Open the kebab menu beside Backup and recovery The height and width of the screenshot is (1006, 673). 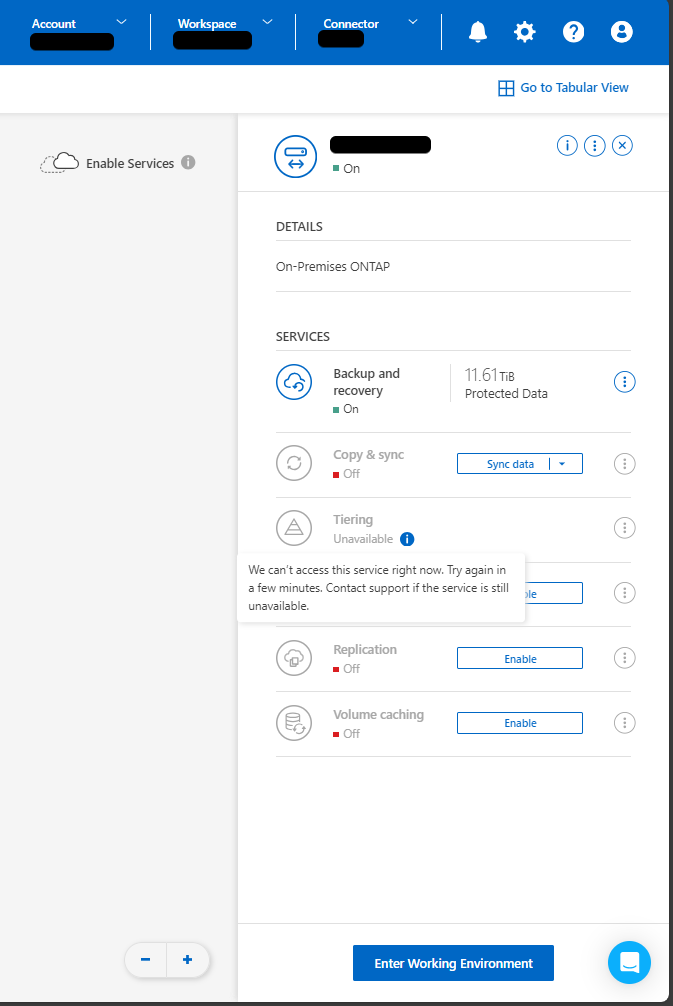(x=624, y=381)
